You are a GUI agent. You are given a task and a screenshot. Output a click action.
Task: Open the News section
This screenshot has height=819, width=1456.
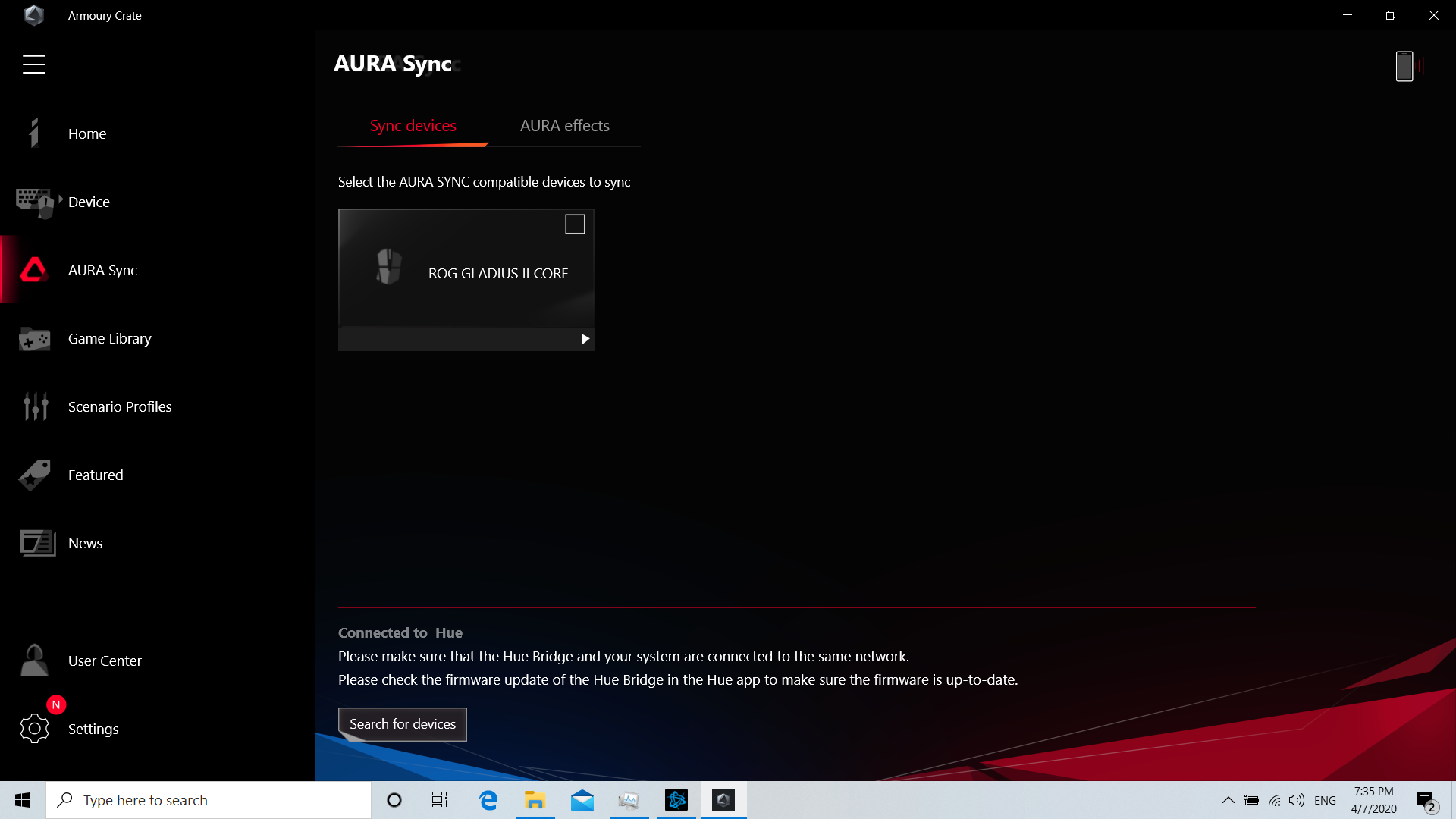click(85, 543)
